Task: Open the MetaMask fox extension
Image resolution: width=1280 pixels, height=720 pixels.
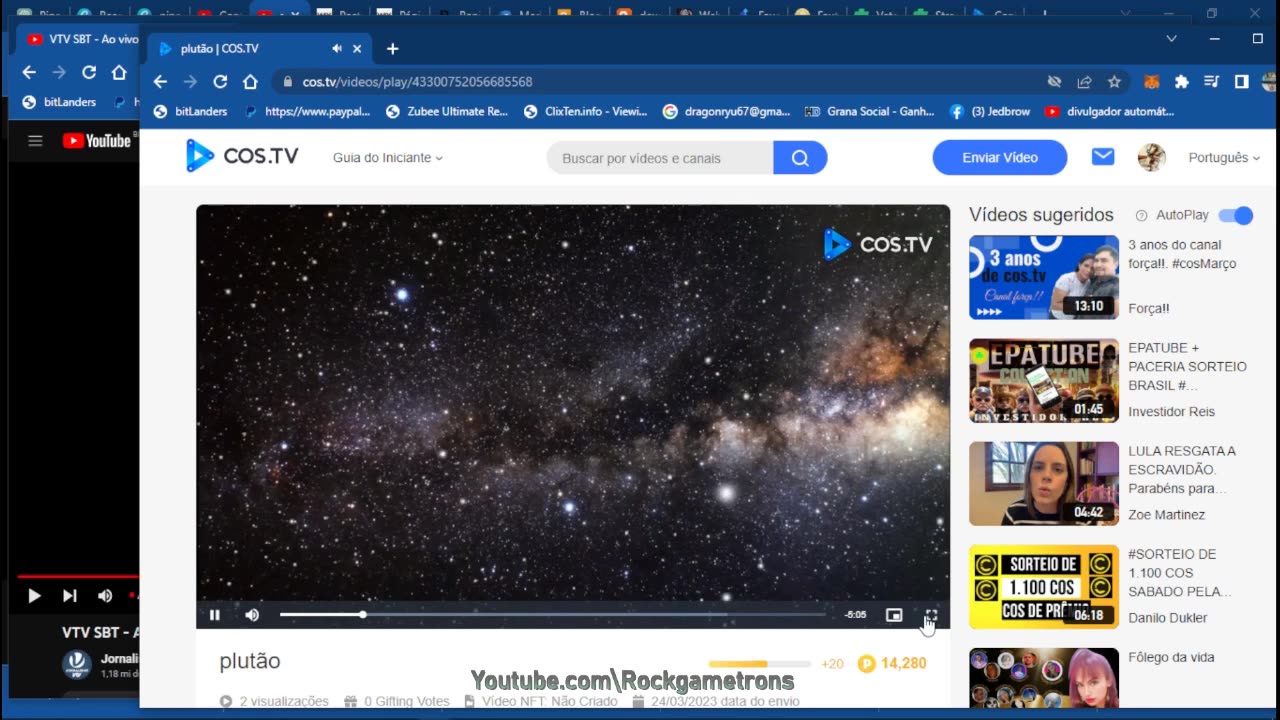Action: coord(1152,82)
